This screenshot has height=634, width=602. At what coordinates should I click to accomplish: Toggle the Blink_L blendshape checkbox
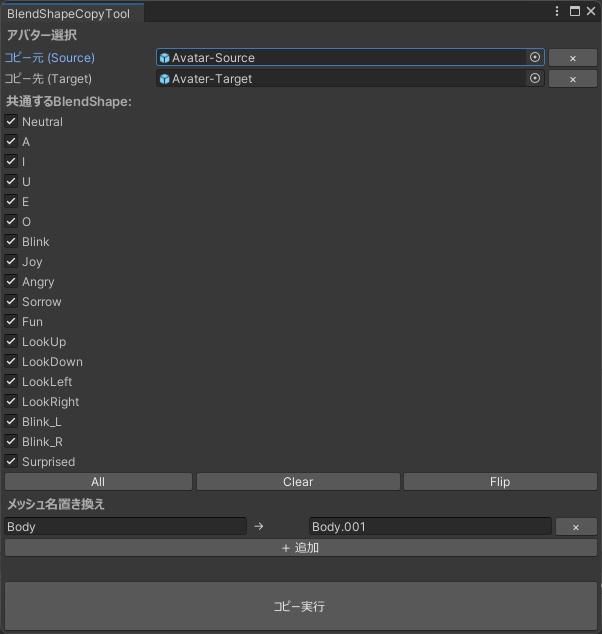coord(11,421)
